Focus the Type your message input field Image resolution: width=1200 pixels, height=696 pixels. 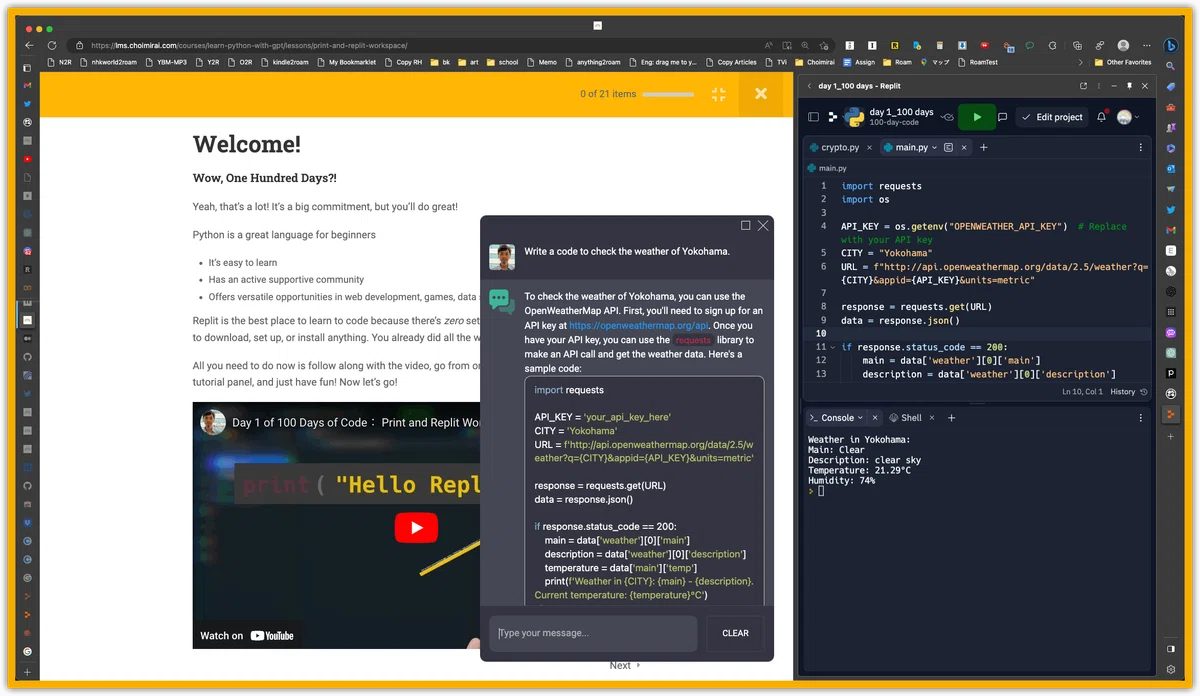pyautogui.click(x=593, y=633)
